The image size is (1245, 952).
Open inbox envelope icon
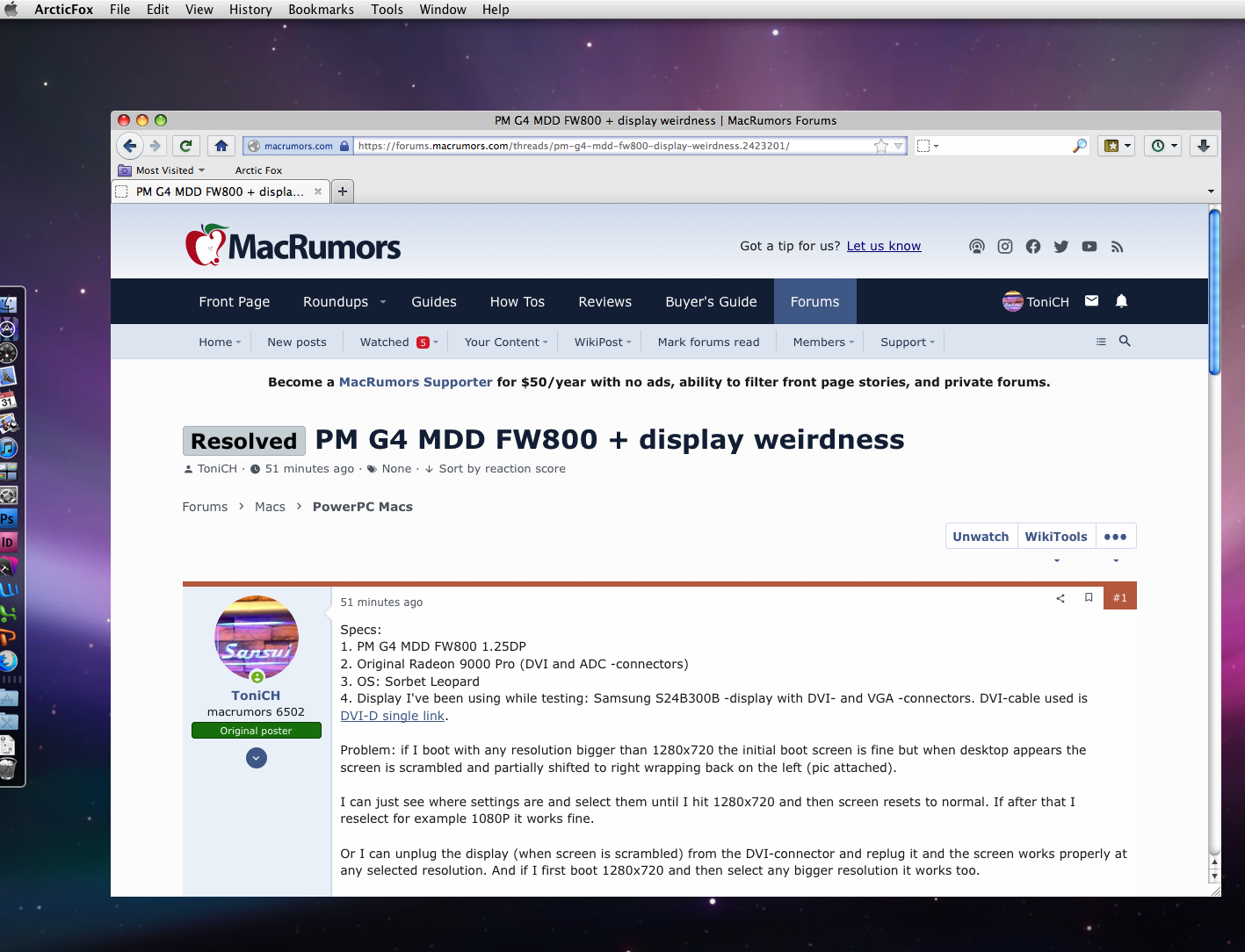point(1091,301)
